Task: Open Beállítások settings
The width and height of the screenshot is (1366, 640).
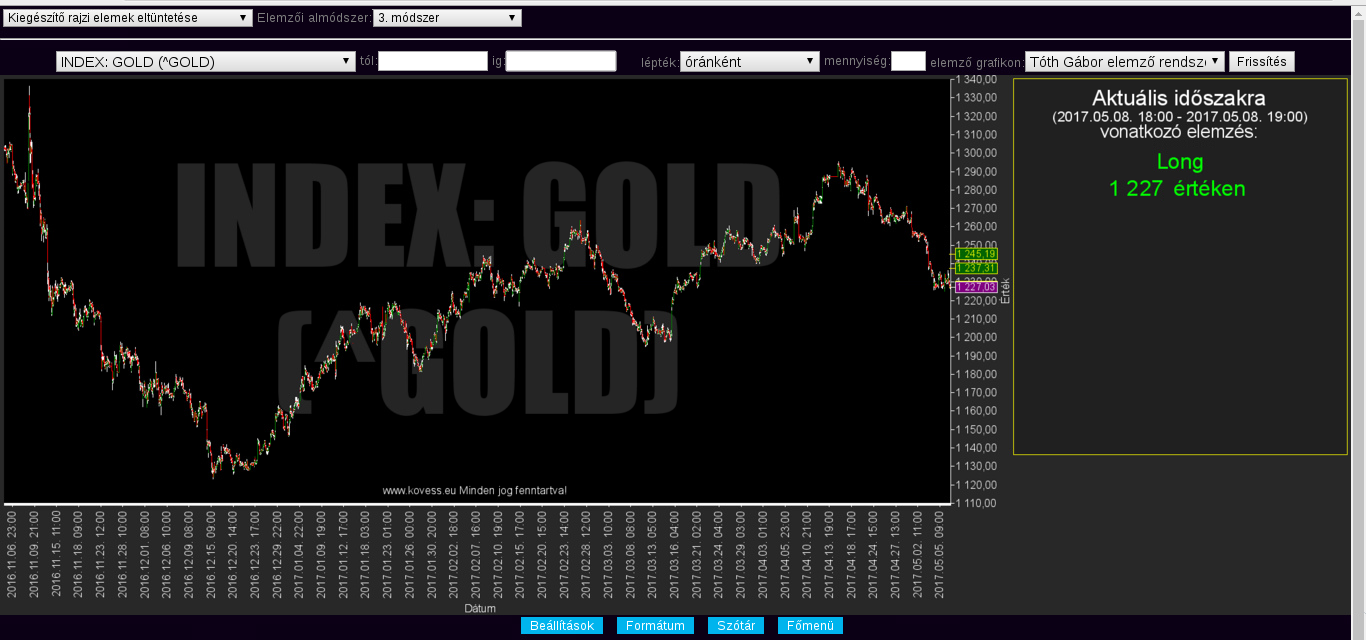Action: coord(561,626)
